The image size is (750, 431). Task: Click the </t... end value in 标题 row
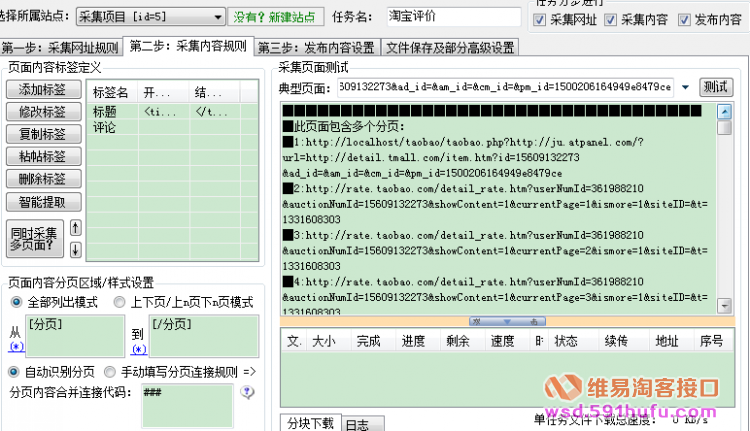(211, 112)
